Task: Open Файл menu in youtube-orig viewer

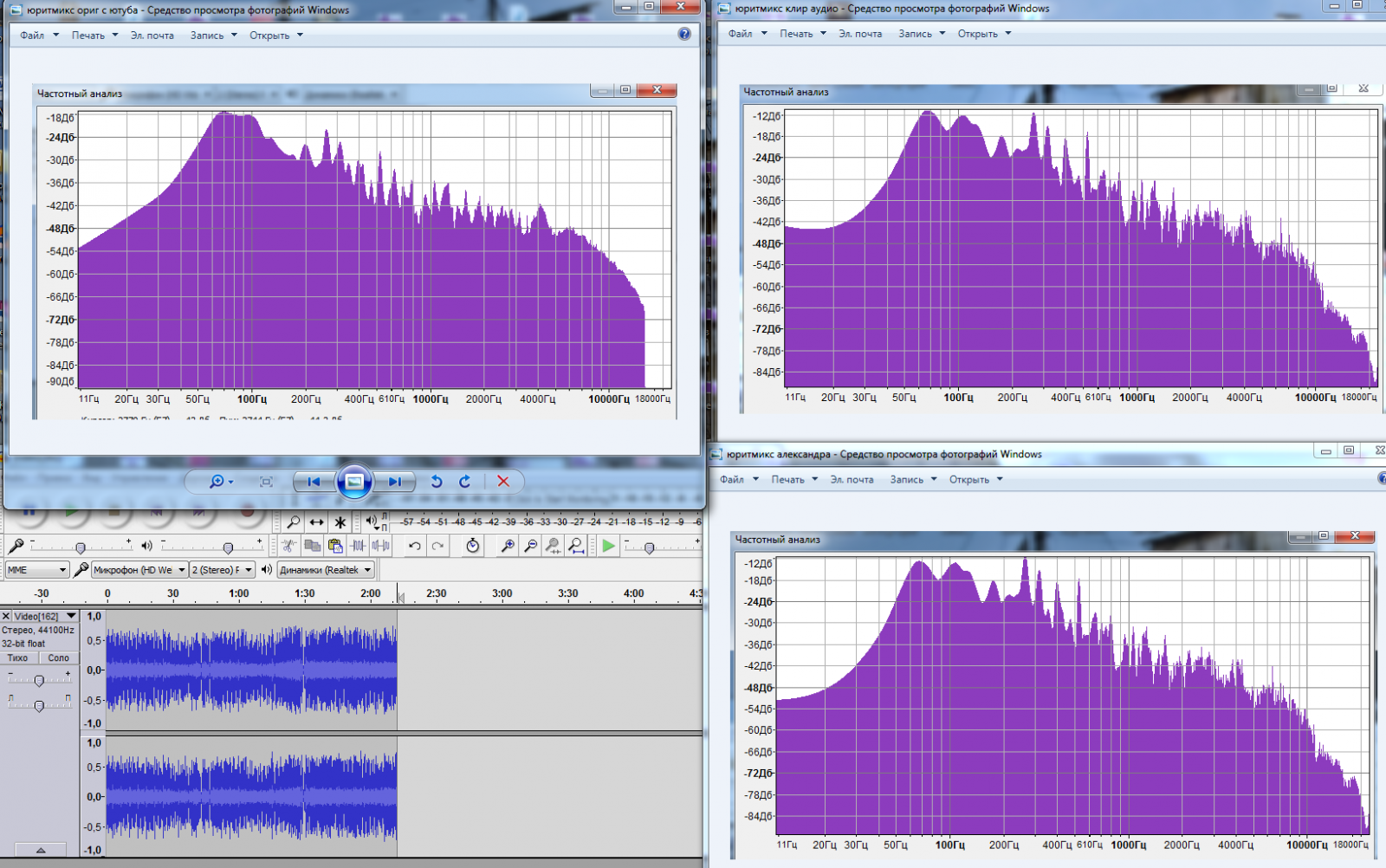Action: click(x=40, y=36)
